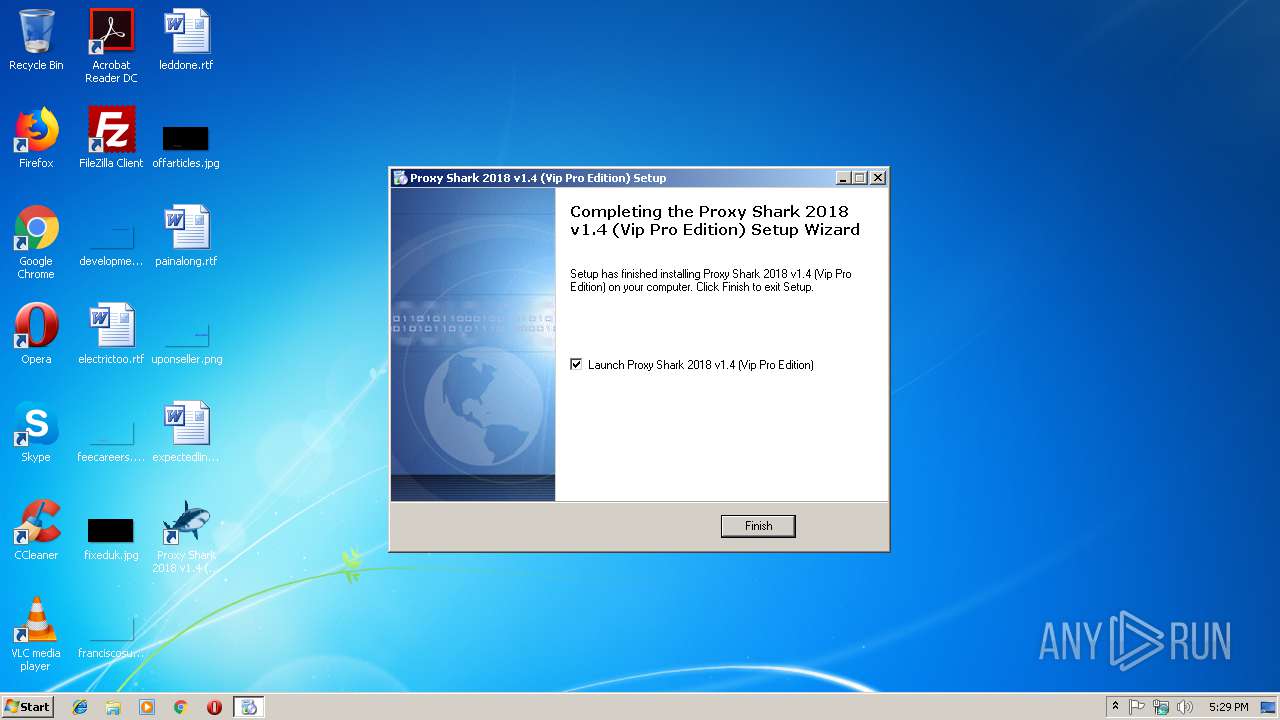Select expectedlin document icon
1280x720 pixels.
(x=186, y=432)
